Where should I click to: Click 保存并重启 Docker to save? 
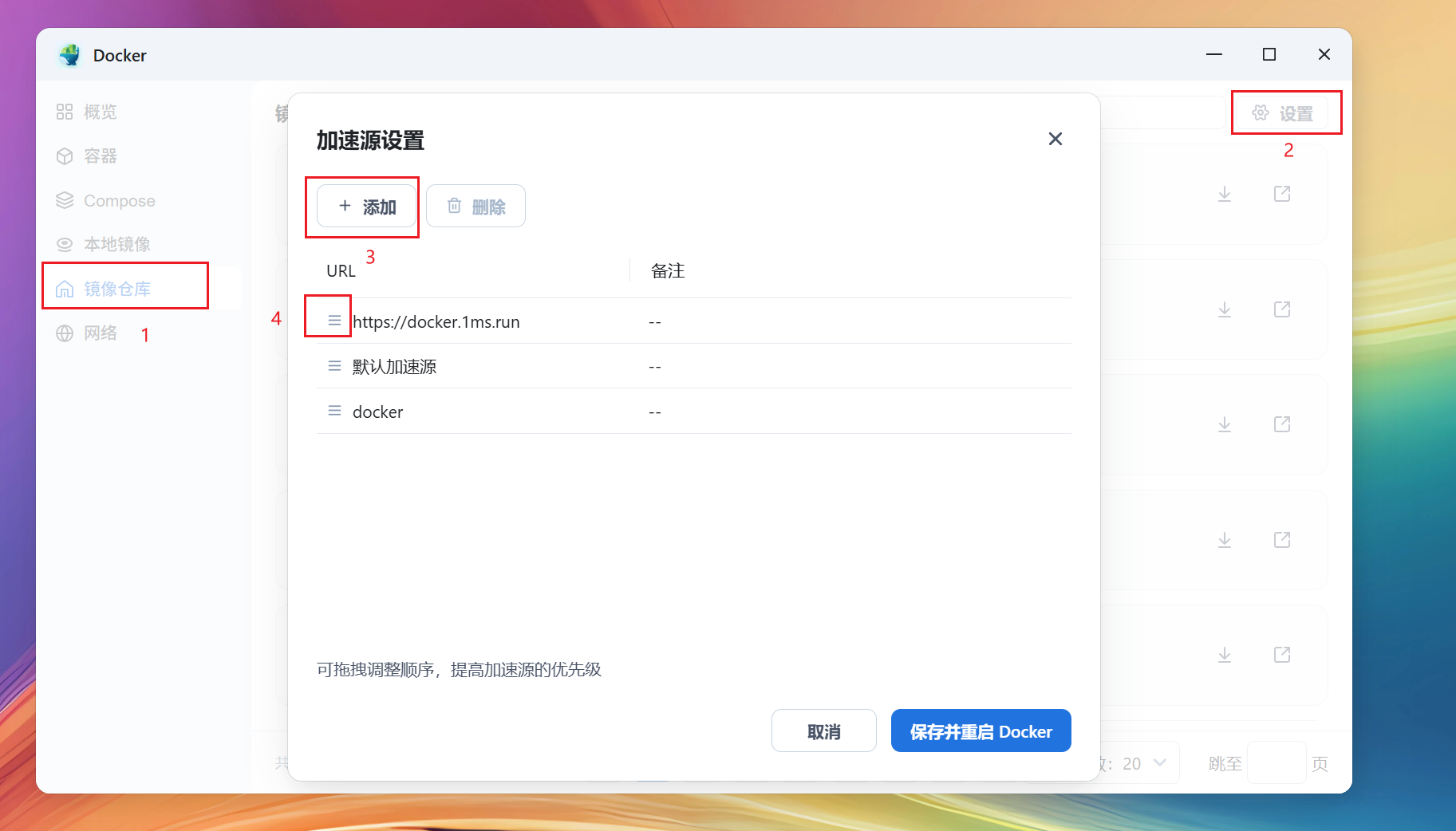click(x=981, y=731)
